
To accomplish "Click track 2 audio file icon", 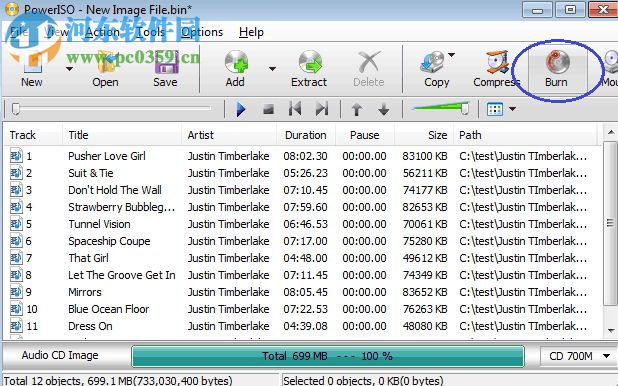I will pos(16,173).
